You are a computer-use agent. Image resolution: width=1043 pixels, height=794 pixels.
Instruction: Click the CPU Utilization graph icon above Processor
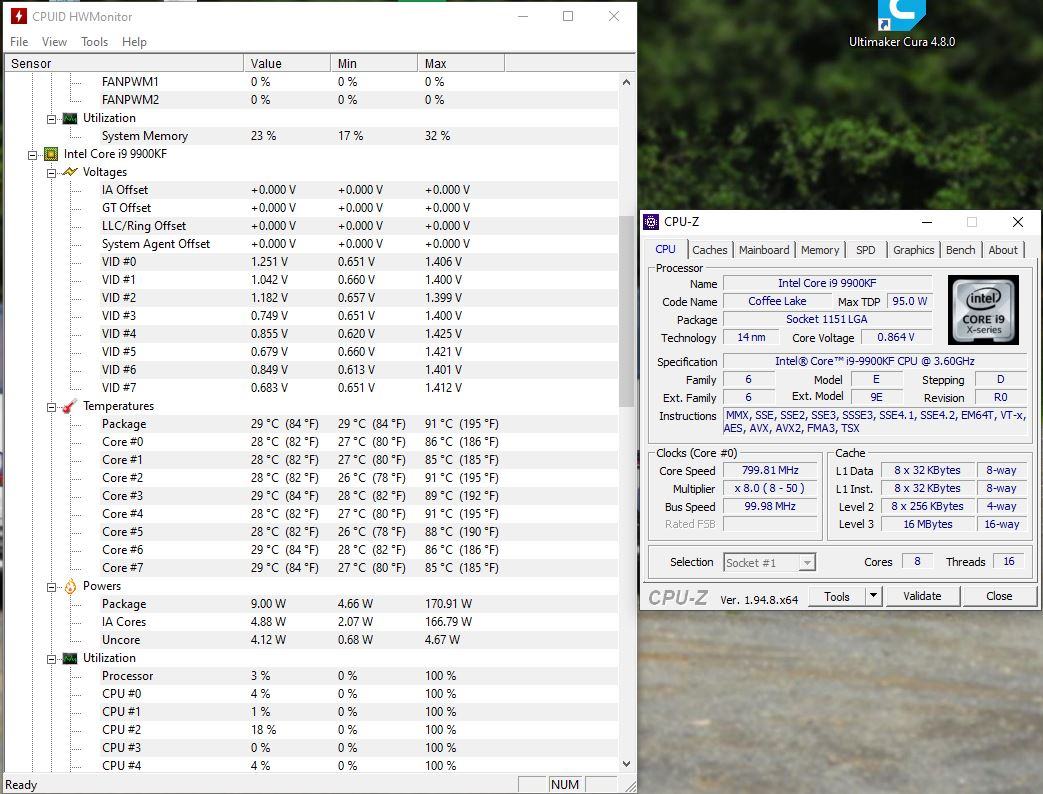[x=70, y=658]
